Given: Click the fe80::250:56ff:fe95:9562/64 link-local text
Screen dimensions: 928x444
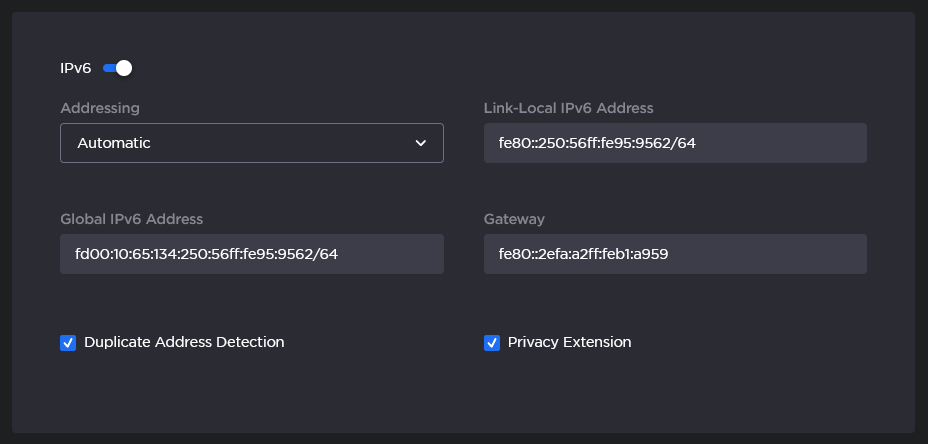Looking at the screenshot, I should coord(596,143).
